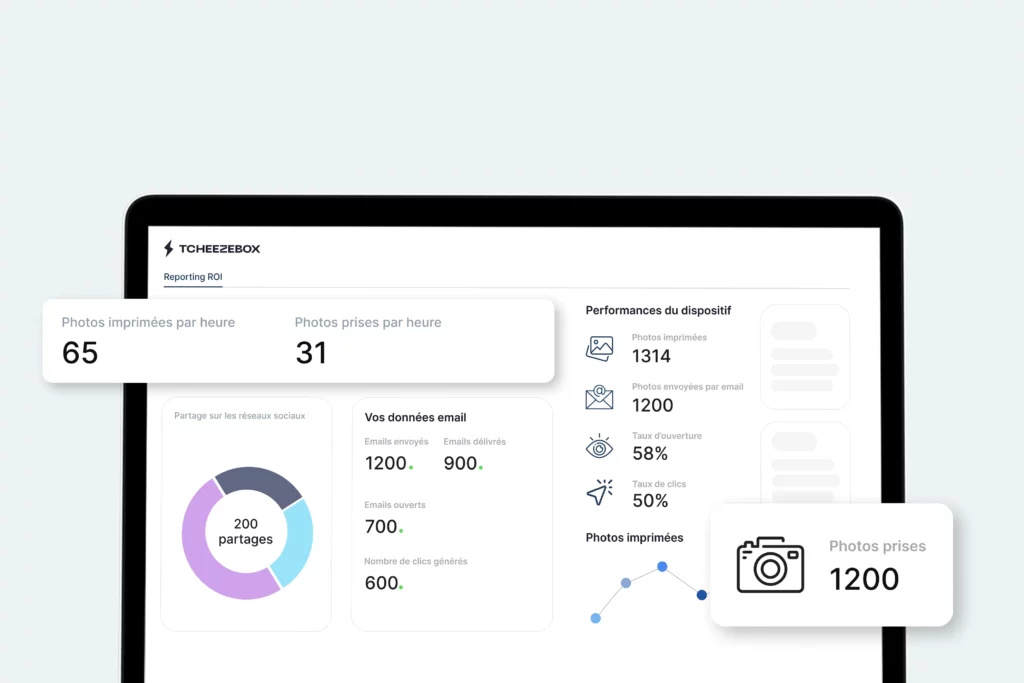The width and height of the screenshot is (1024, 683).
Task: Click the Photos imprimées par heure value 65
Action: [x=80, y=352]
